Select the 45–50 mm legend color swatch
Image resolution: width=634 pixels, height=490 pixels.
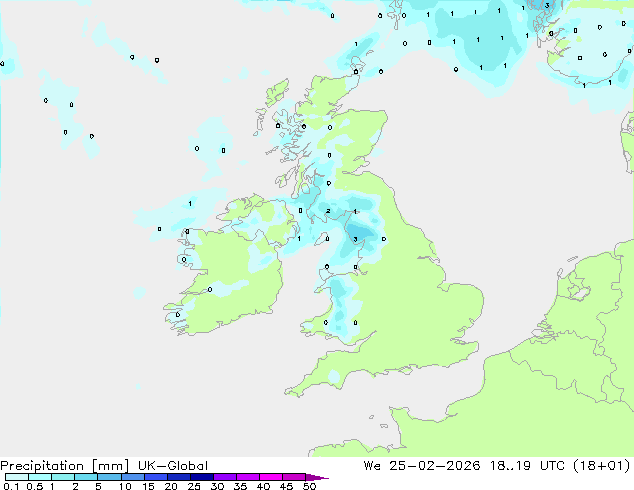(294, 477)
